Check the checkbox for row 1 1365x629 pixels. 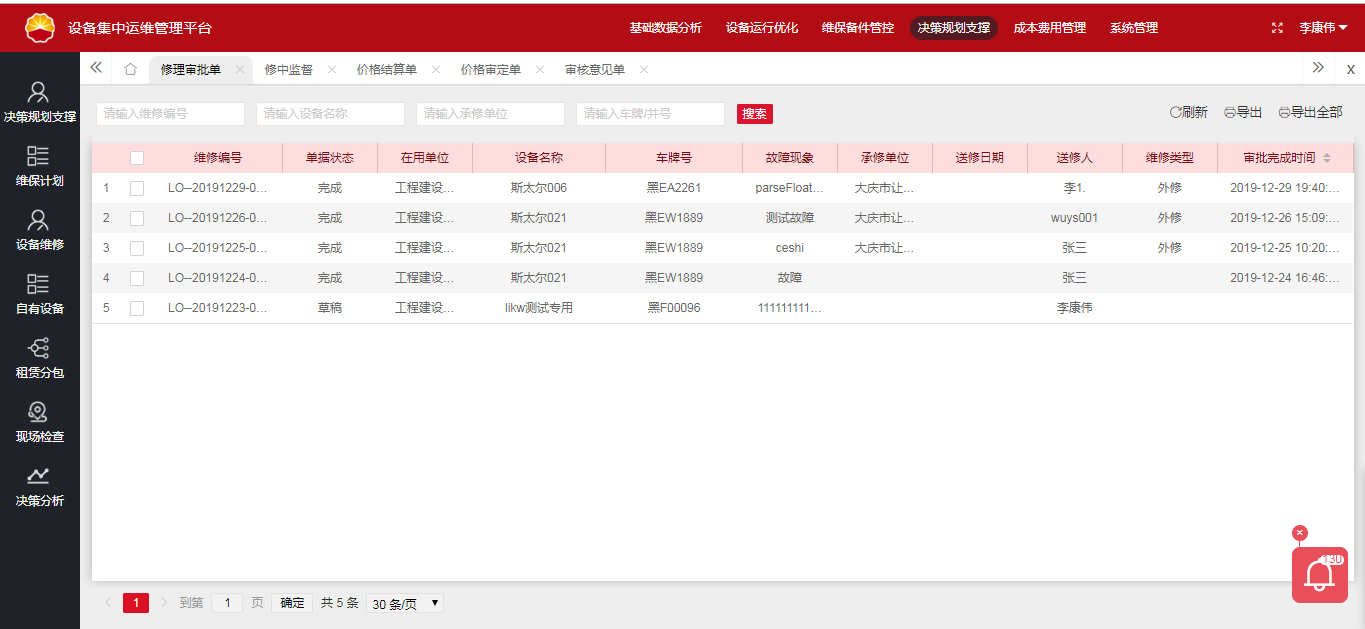(137, 188)
